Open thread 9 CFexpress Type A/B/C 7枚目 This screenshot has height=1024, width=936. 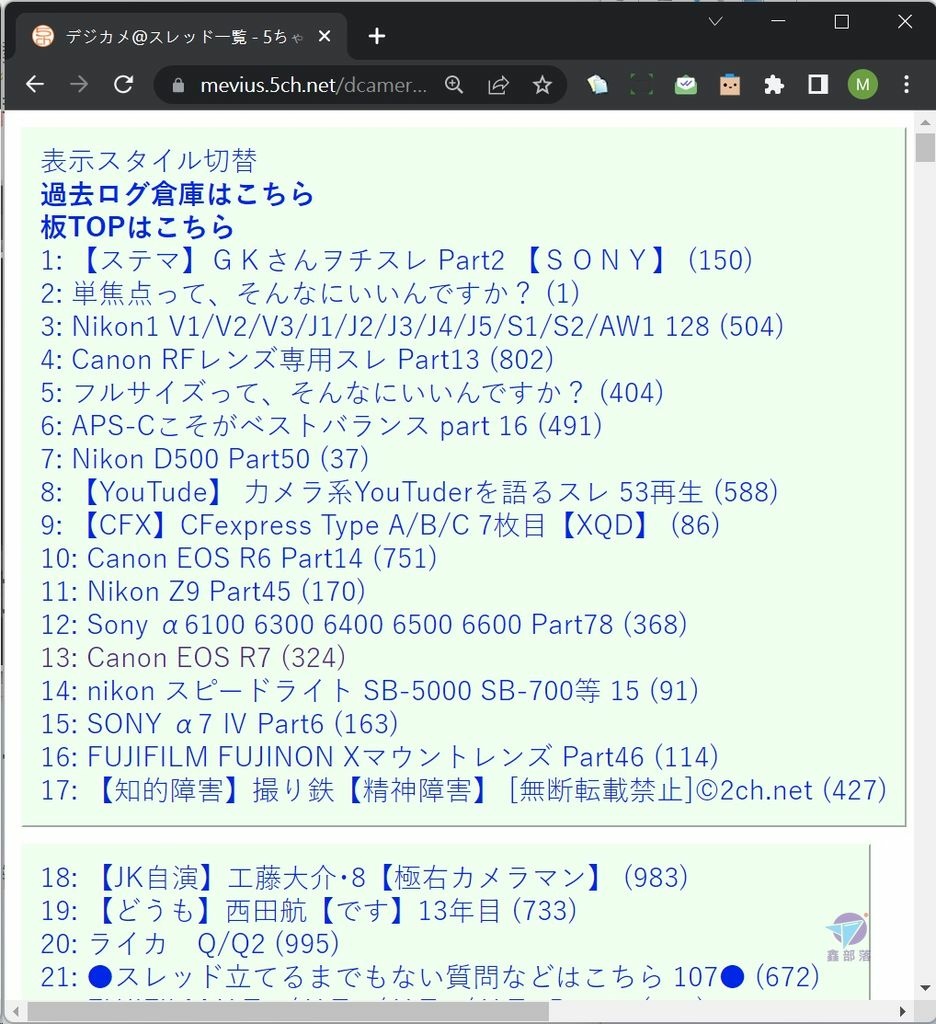[380, 525]
